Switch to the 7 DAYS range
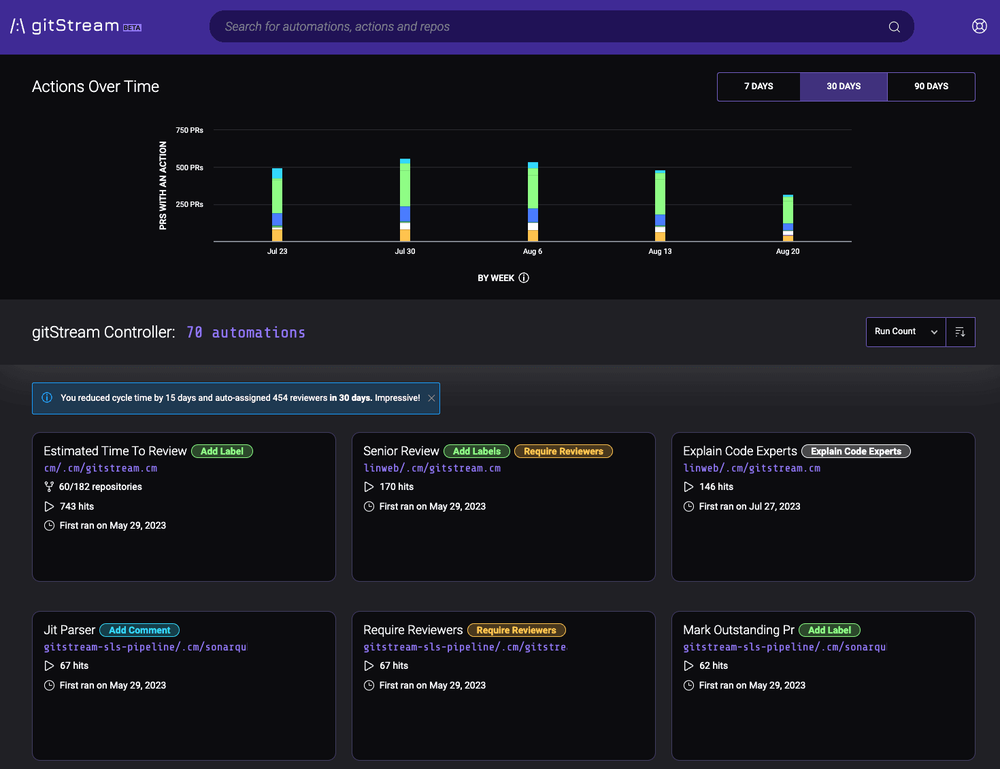The width and height of the screenshot is (1000, 769). click(758, 87)
